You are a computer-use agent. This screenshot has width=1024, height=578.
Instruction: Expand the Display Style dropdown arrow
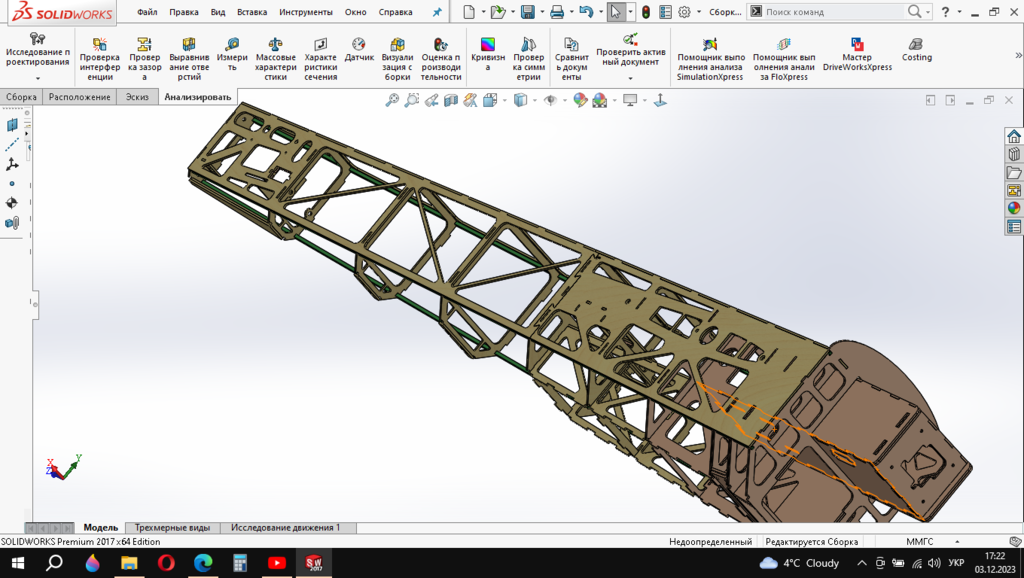(533, 100)
